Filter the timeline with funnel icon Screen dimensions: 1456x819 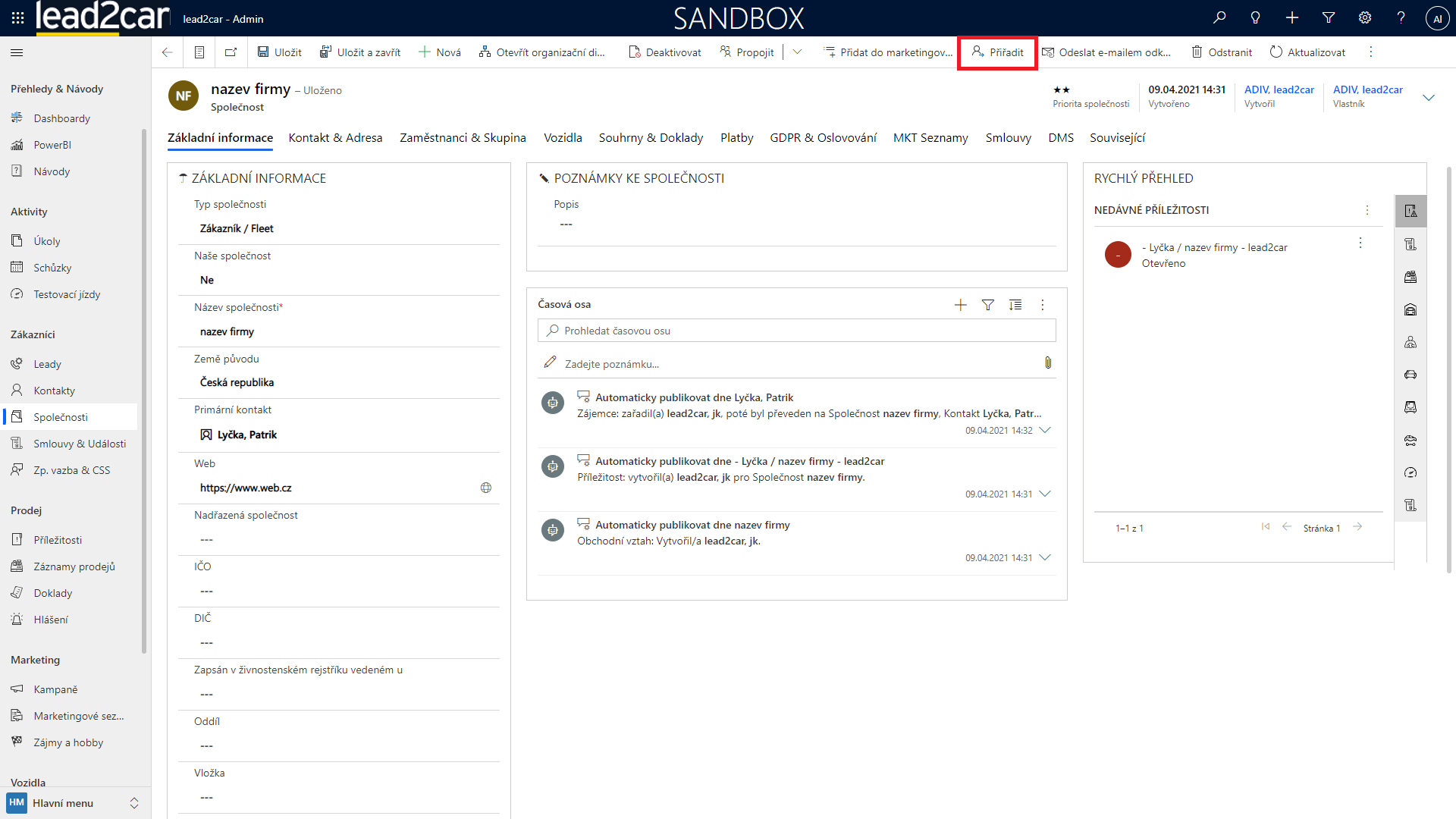point(987,305)
